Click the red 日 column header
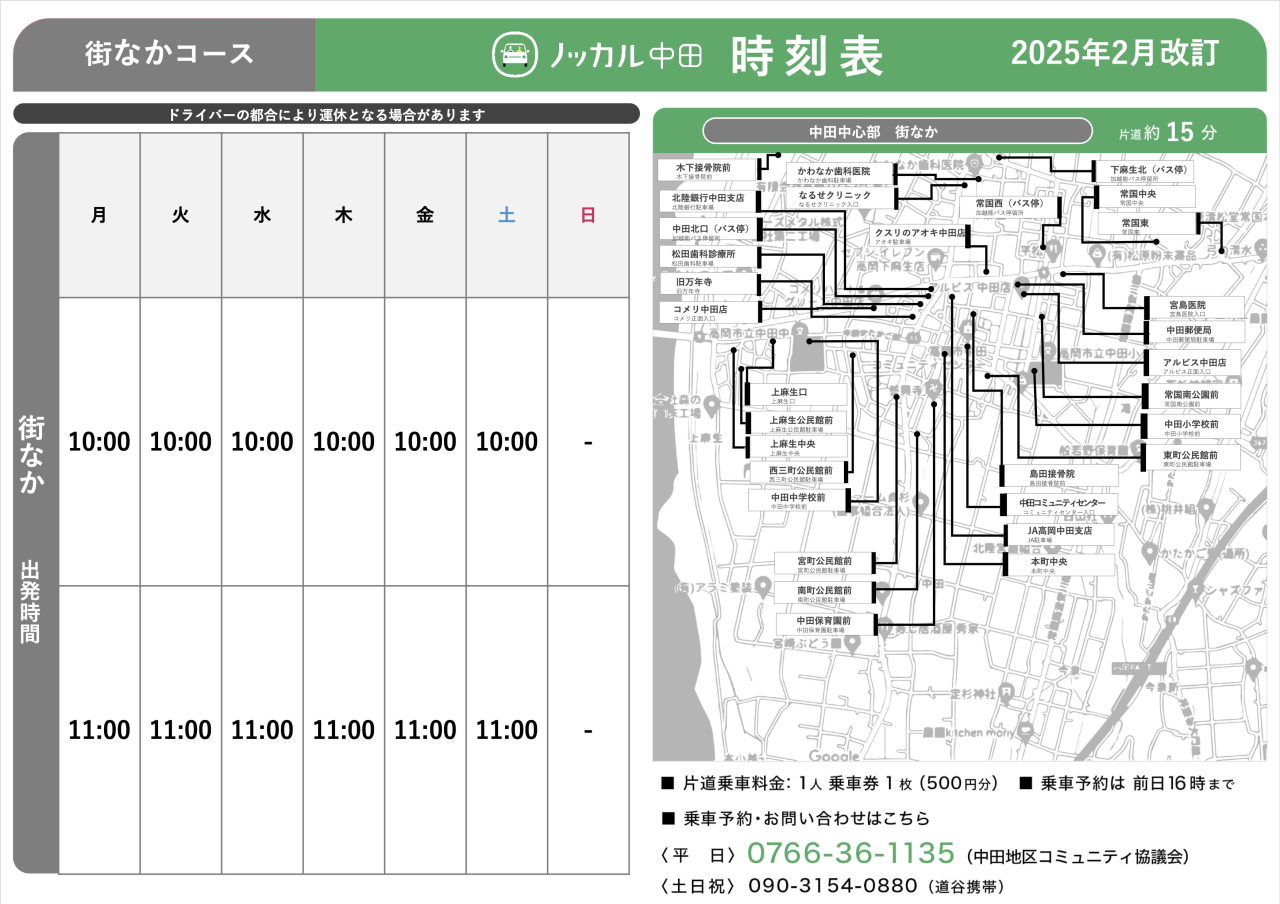Viewport: 1280px width, 904px height. pyautogui.click(x=588, y=215)
